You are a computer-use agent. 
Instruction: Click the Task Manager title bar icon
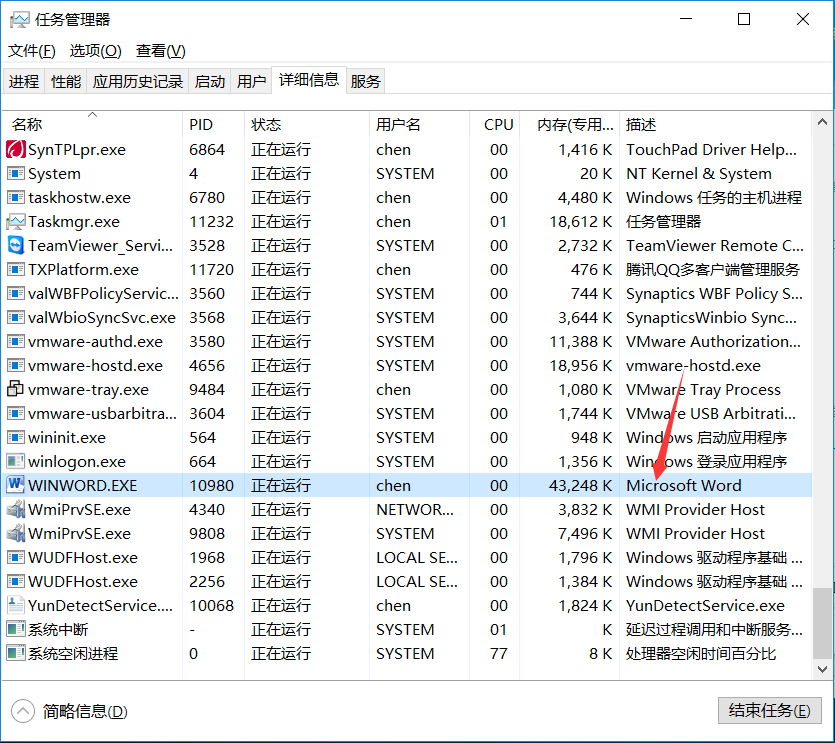pyautogui.click(x=19, y=20)
